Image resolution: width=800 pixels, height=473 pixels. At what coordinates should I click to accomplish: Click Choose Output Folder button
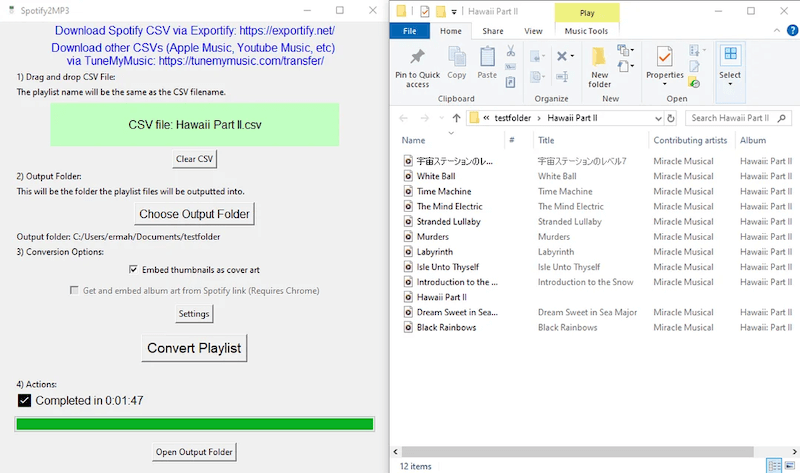click(x=194, y=214)
